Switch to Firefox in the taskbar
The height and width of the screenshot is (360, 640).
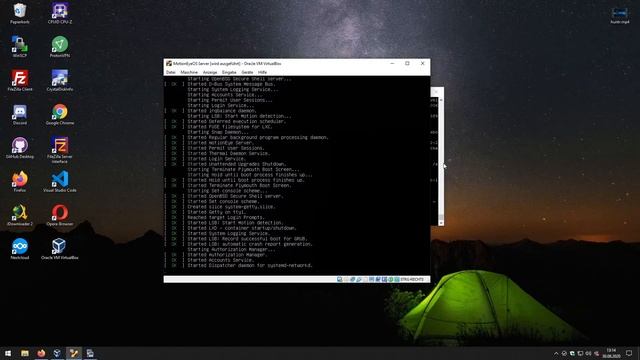41,353
